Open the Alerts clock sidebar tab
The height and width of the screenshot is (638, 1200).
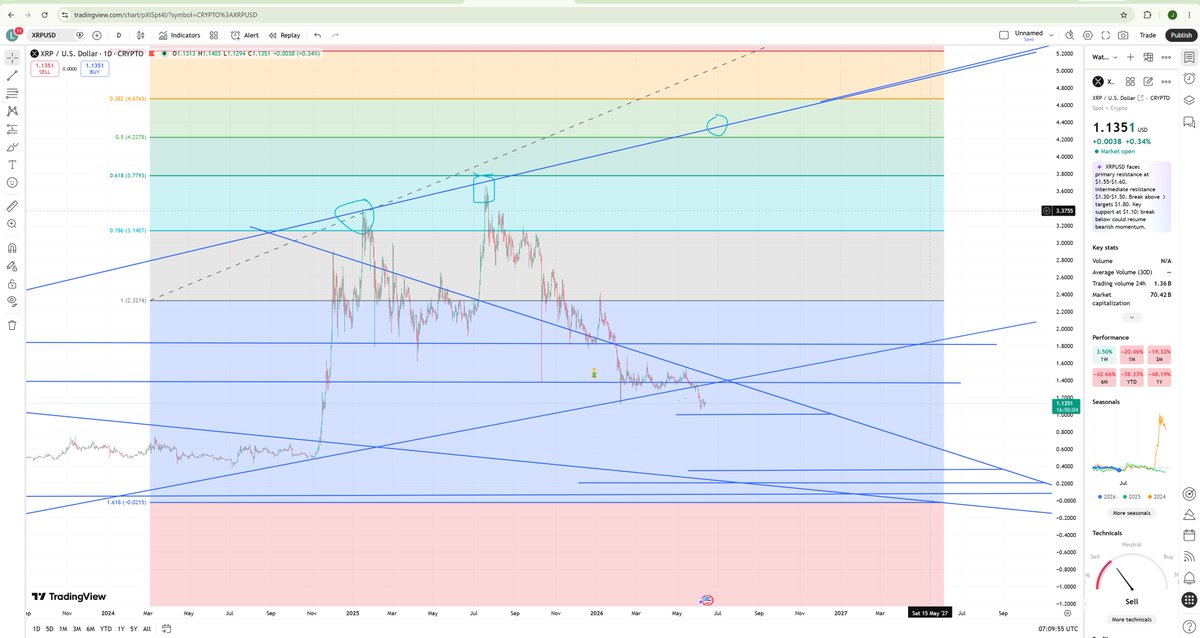point(1189,78)
